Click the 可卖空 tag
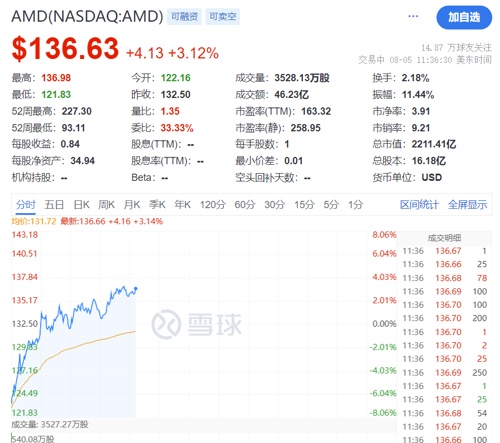The image size is (500, 443). (222, 17)
